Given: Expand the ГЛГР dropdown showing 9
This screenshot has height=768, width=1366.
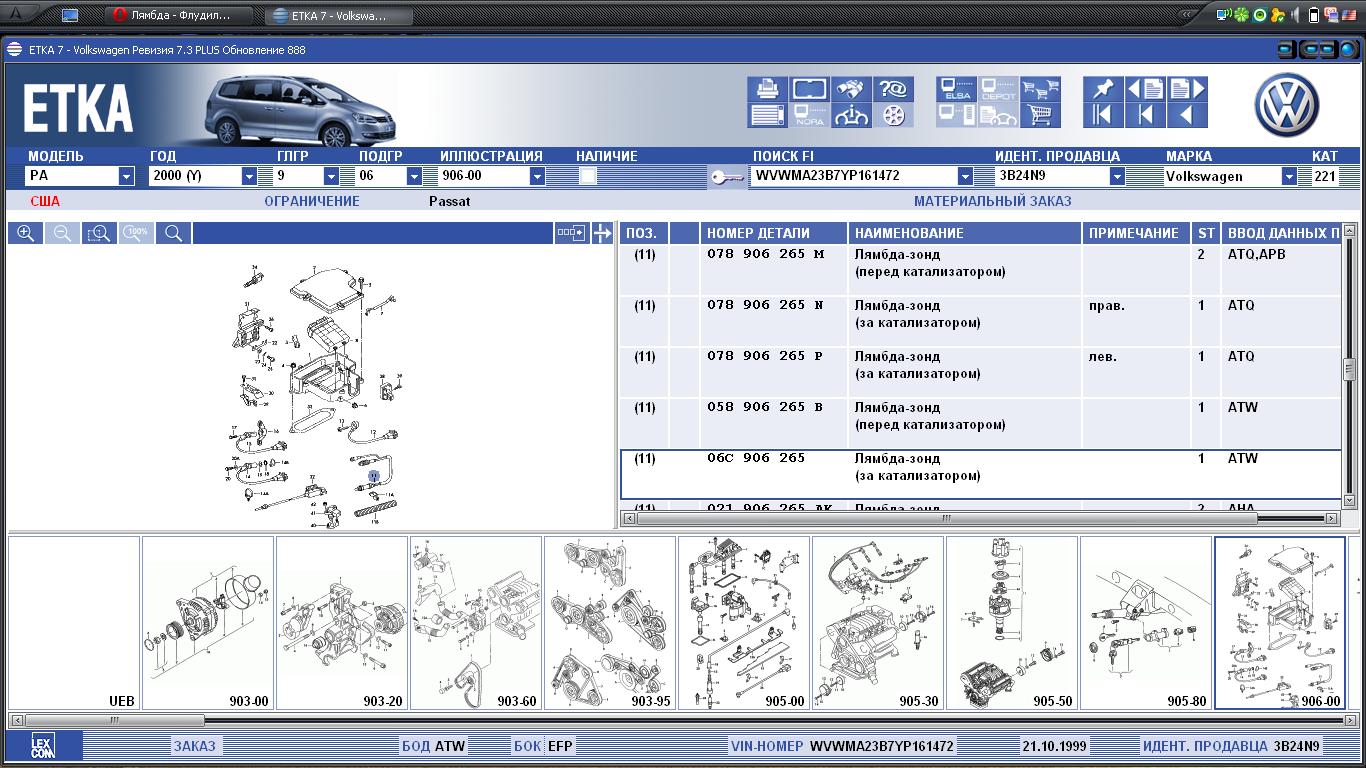Looking at the screenshot, I should coord(331,176).
